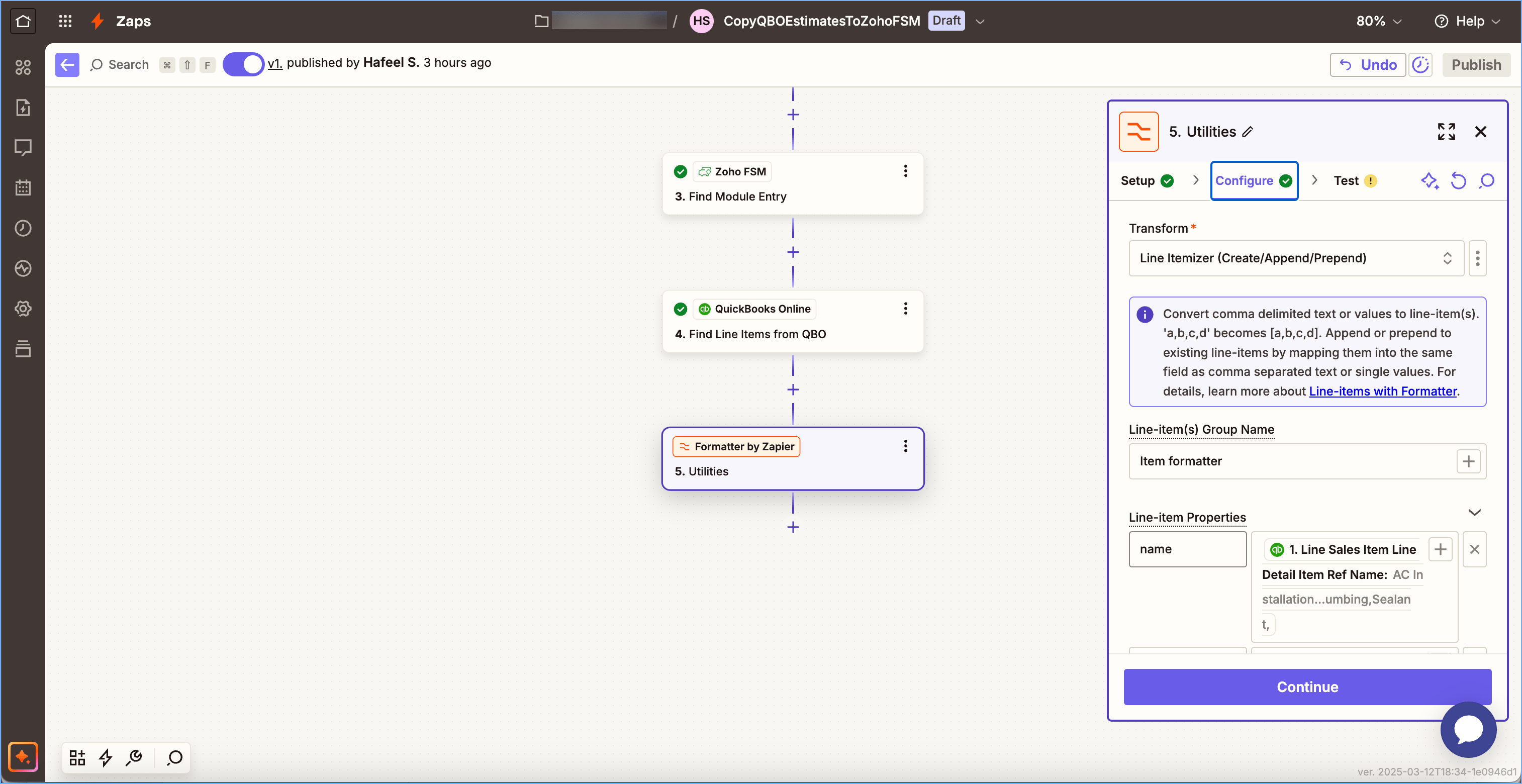
Task: Click the sidebar settings gear icon
Action: [x=23, y=309]
